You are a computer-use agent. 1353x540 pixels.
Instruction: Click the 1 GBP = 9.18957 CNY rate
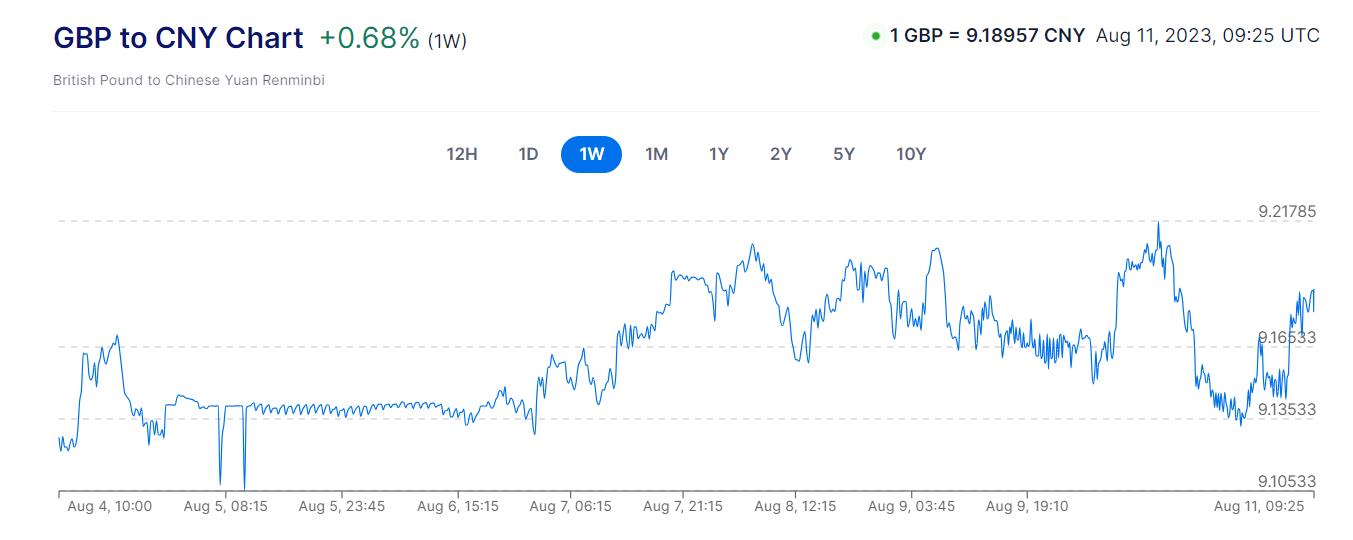coord(987,36)
